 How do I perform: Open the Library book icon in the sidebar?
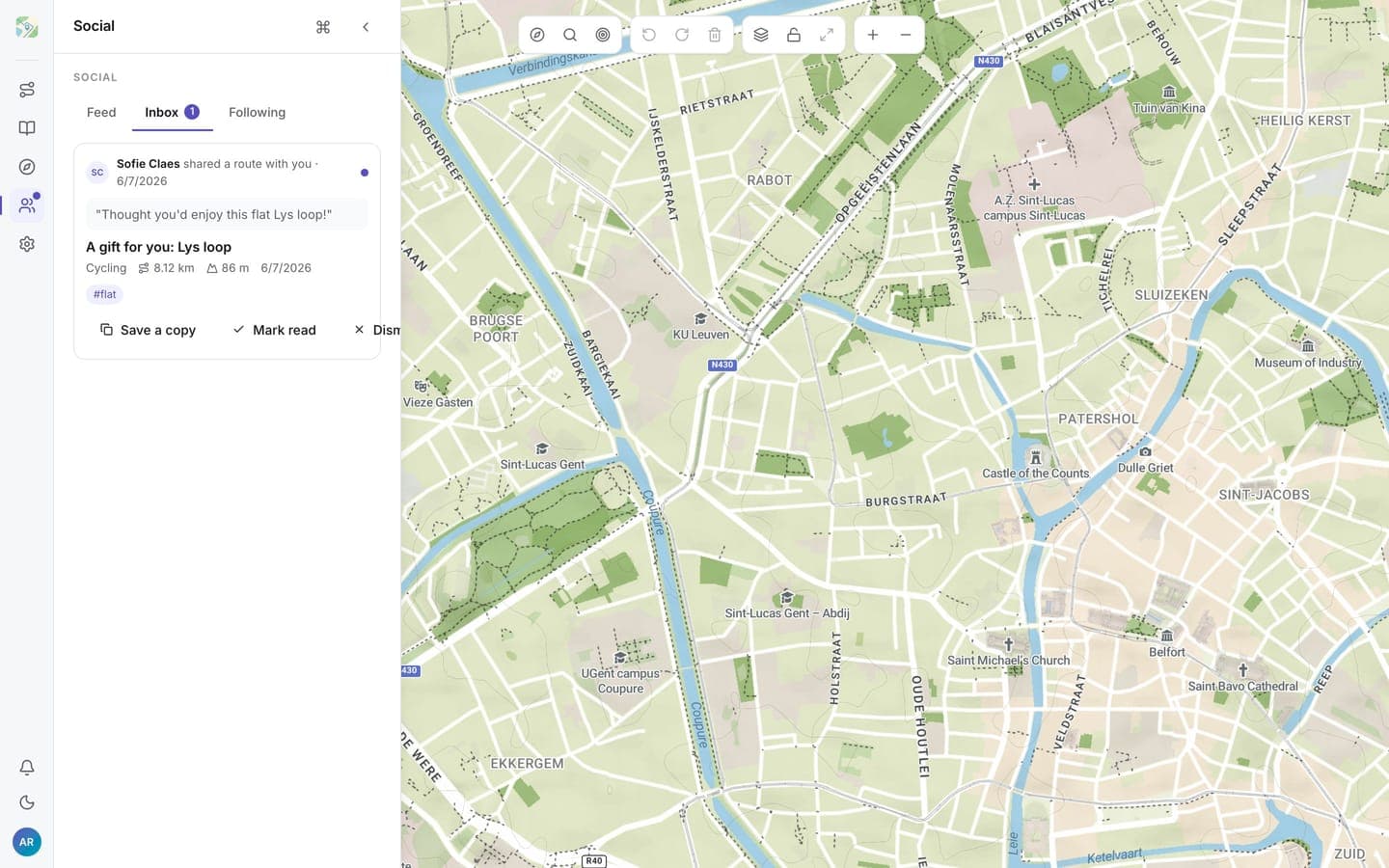(x=27, y=128)
